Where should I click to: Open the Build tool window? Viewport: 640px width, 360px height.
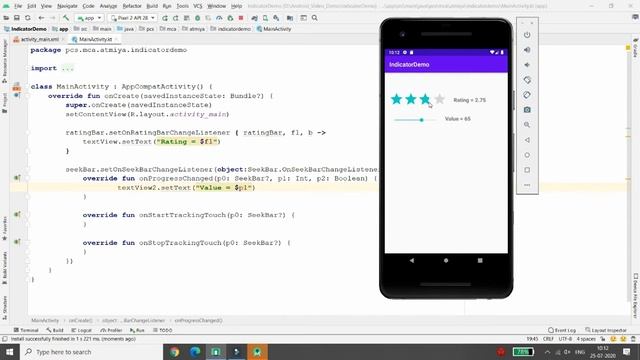tap(55, 330)
